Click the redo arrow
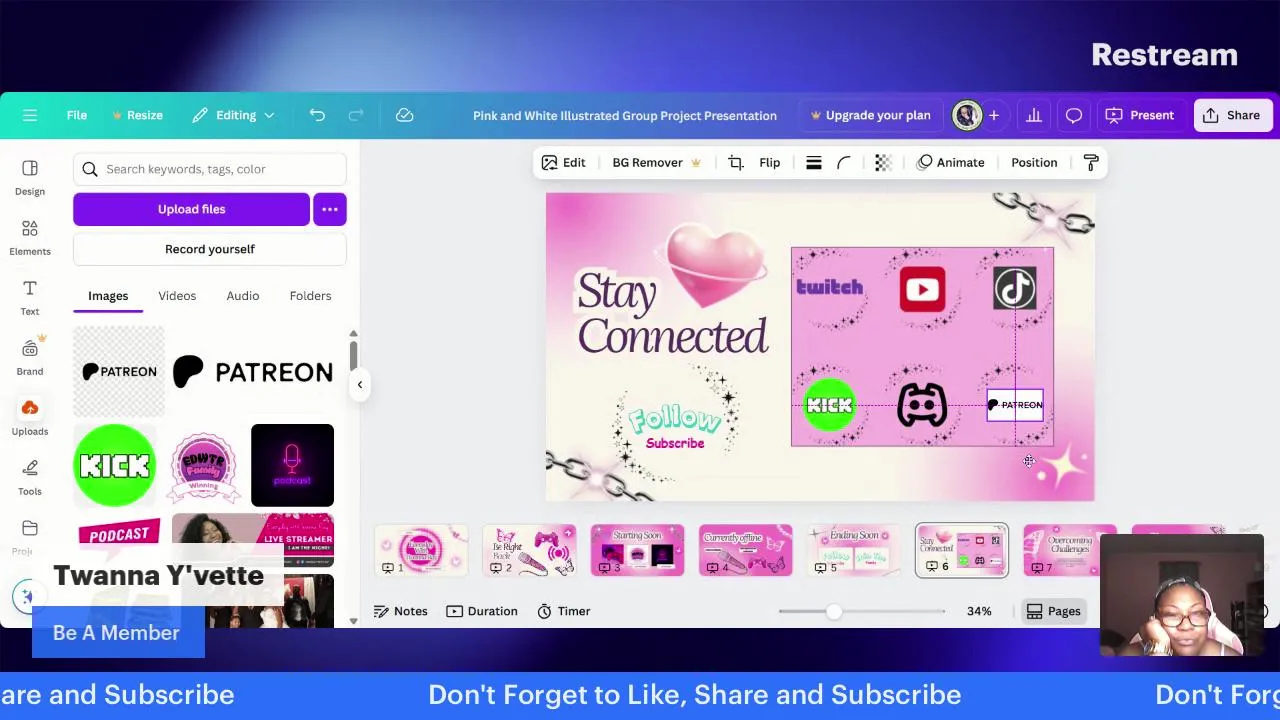The image size is (1280, 720). [x=356, y=115]
